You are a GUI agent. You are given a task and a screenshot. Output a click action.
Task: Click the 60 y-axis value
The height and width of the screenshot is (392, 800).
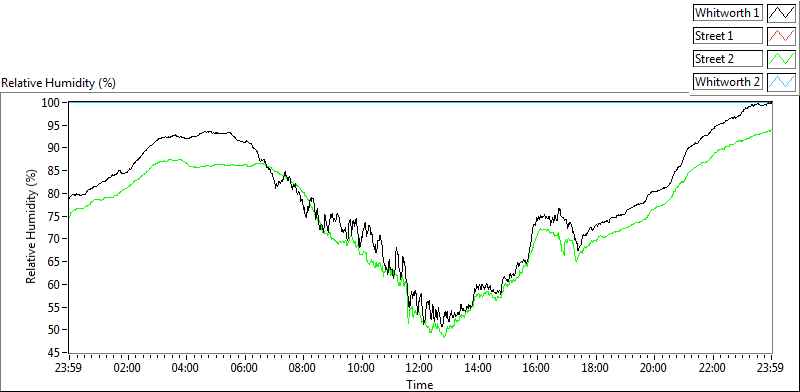coord(54,284)
